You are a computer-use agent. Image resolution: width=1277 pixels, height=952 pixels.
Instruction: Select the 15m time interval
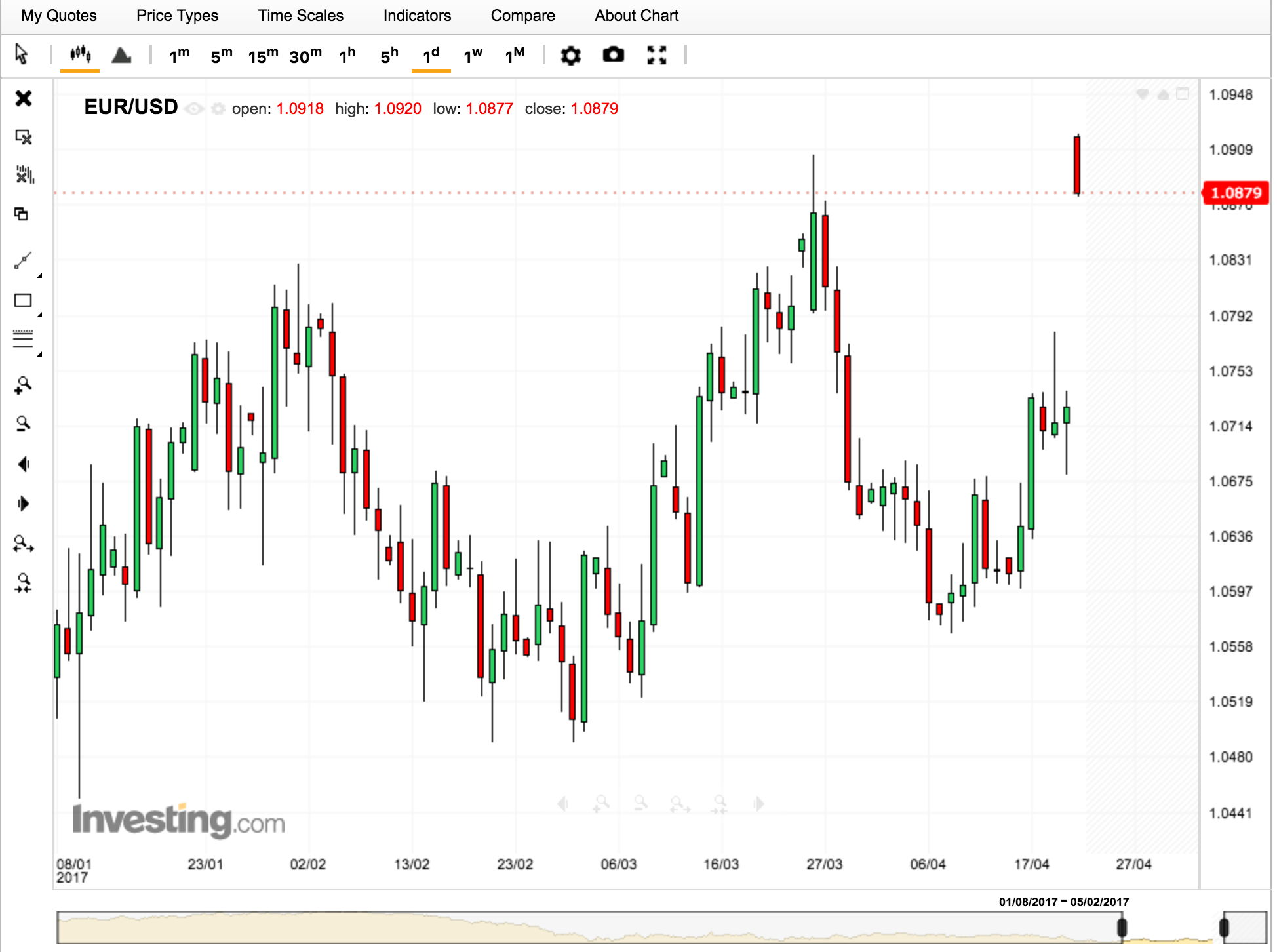point(263,55)
